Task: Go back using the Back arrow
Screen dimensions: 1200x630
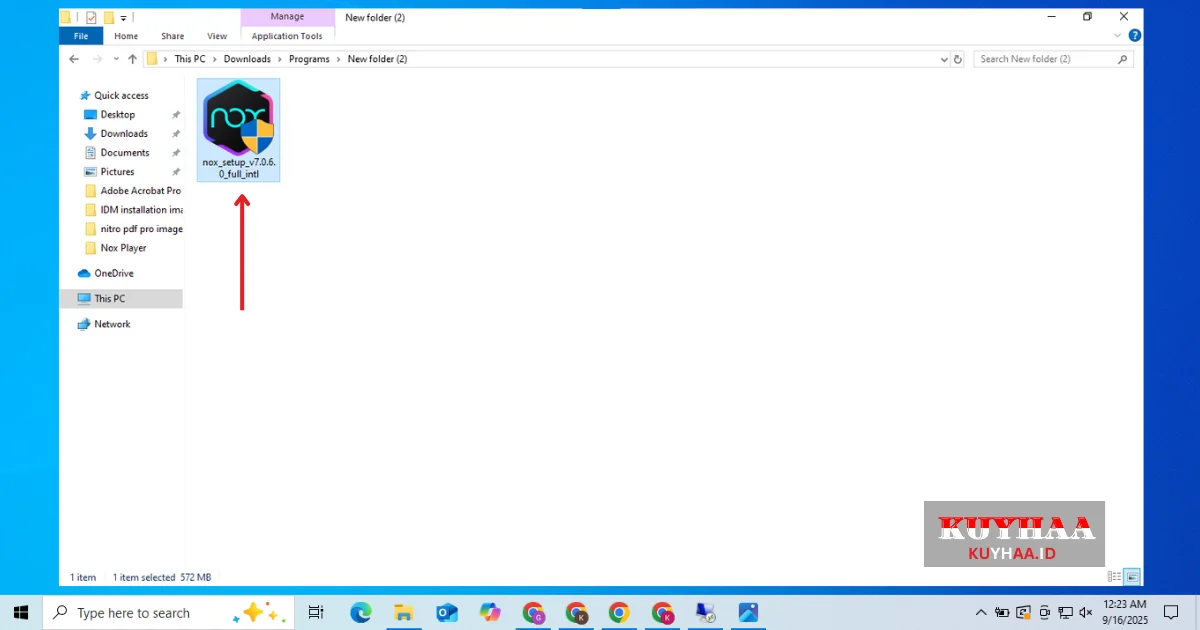Action: (74, 59)
